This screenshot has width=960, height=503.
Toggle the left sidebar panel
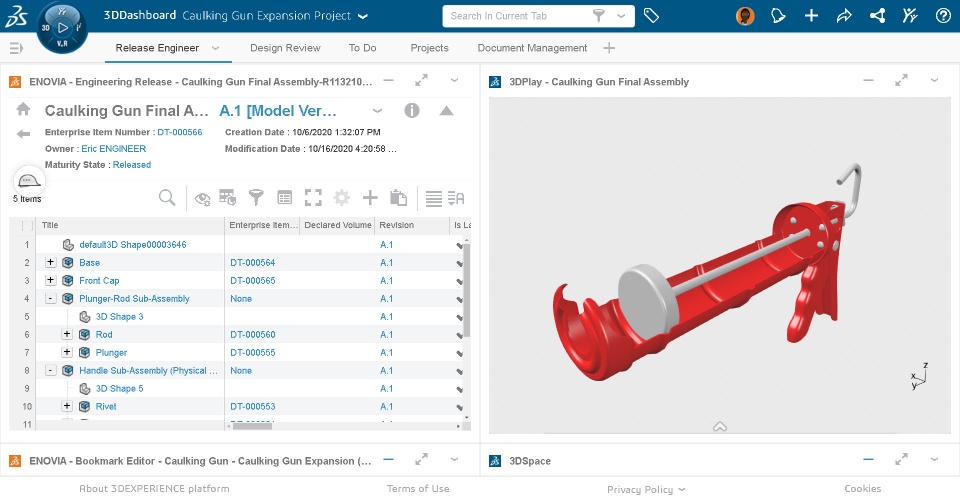pos(15,48)
